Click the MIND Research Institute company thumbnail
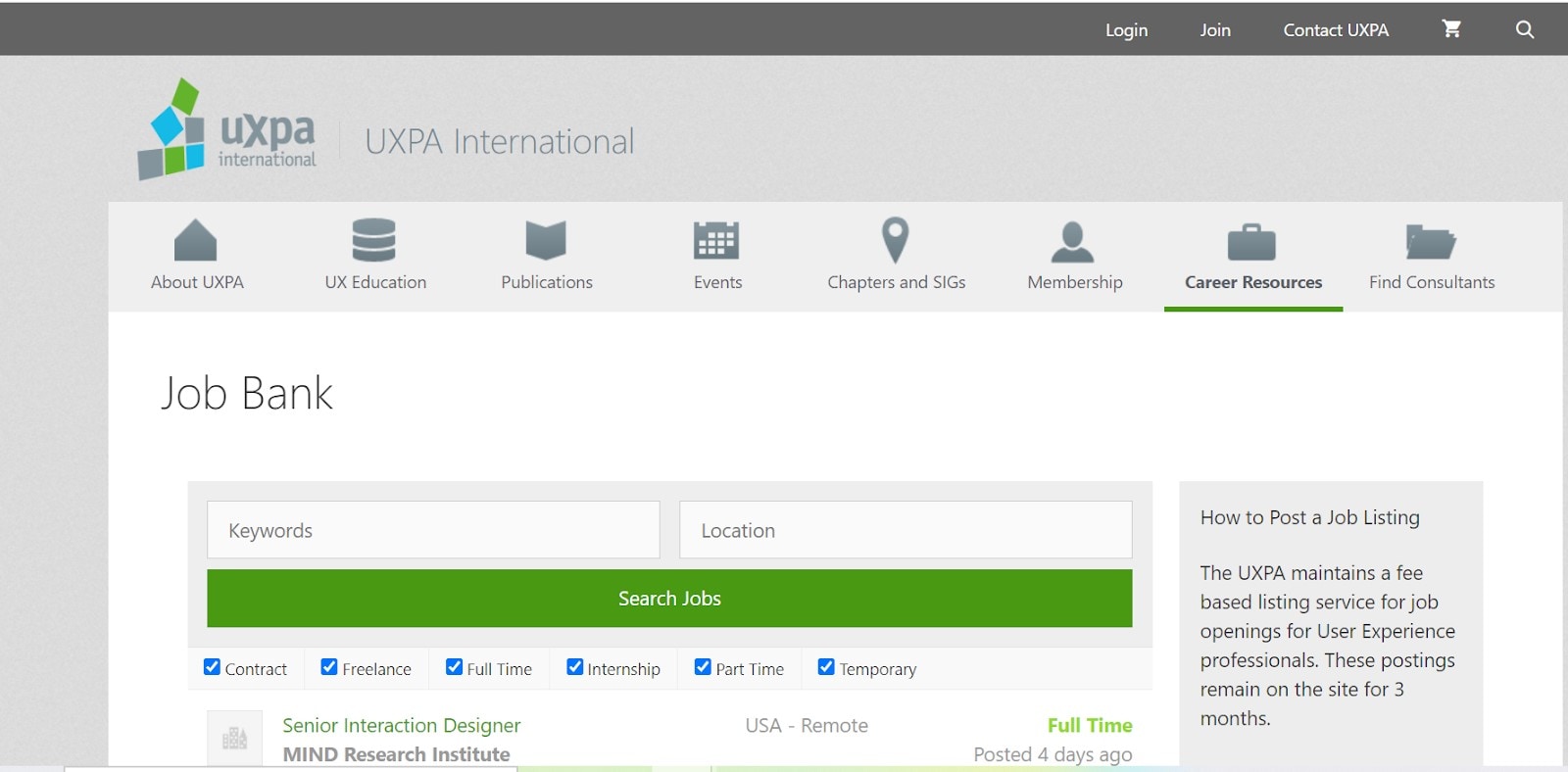This screenshot has height=772, width=1568. pos(235,738)
